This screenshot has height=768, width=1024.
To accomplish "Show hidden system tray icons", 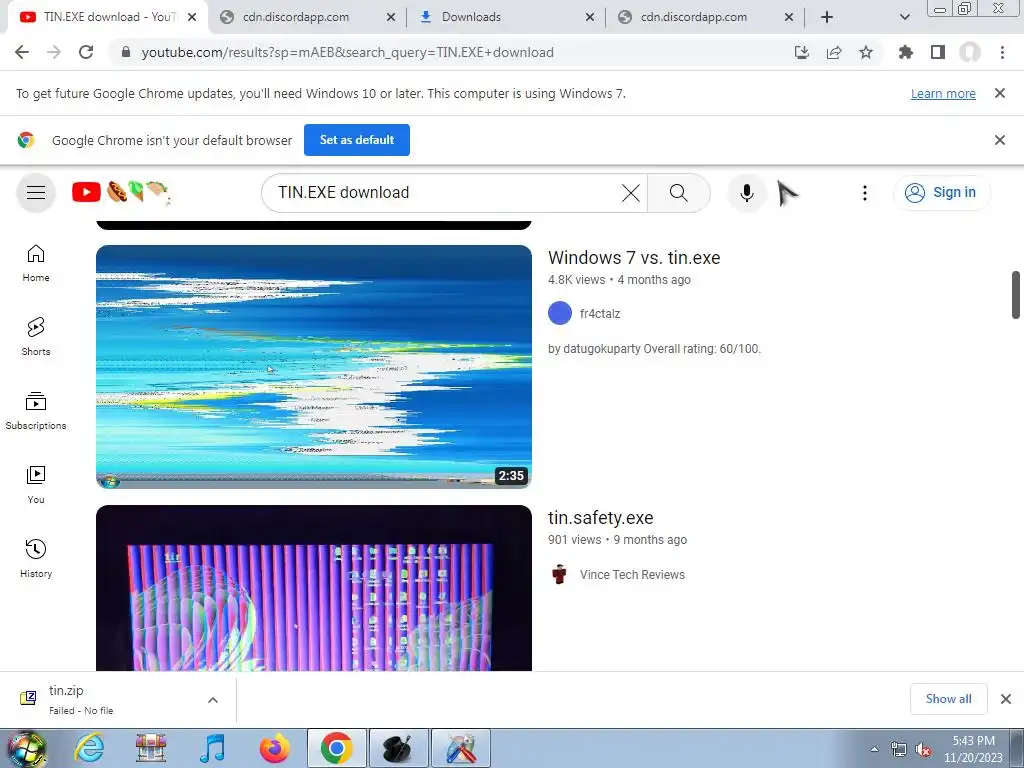I will (x=874, y=750).
